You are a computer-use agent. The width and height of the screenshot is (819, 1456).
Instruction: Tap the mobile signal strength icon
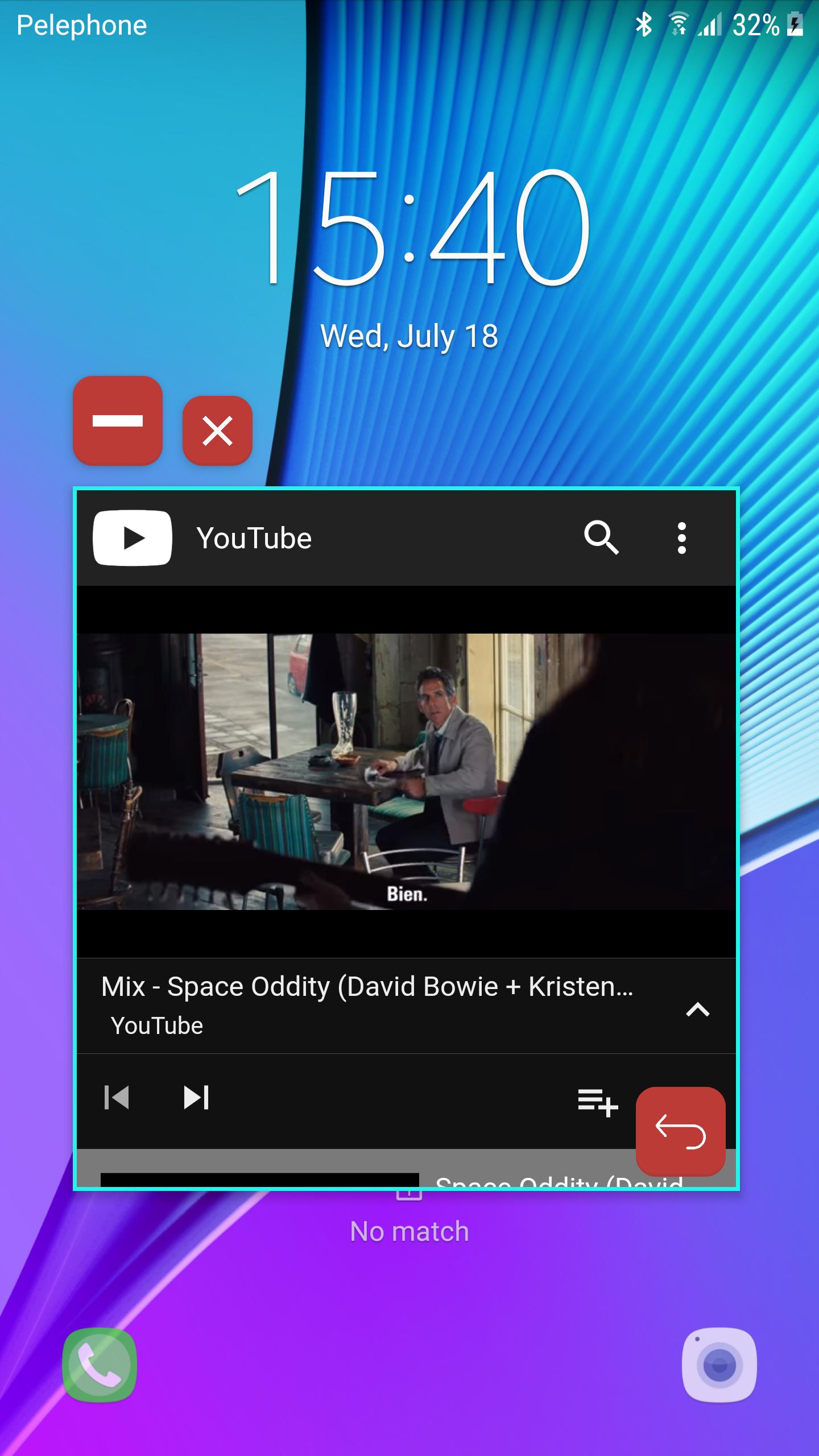point(709,25)
